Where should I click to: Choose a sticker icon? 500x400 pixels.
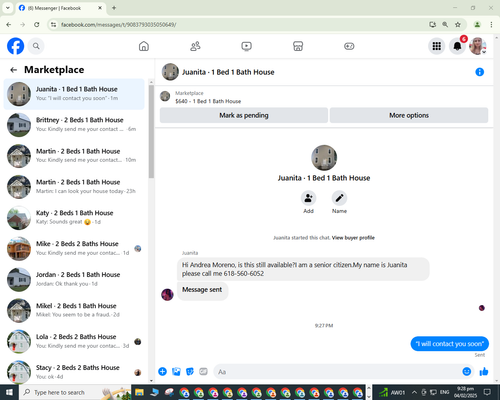click(190, 371)
